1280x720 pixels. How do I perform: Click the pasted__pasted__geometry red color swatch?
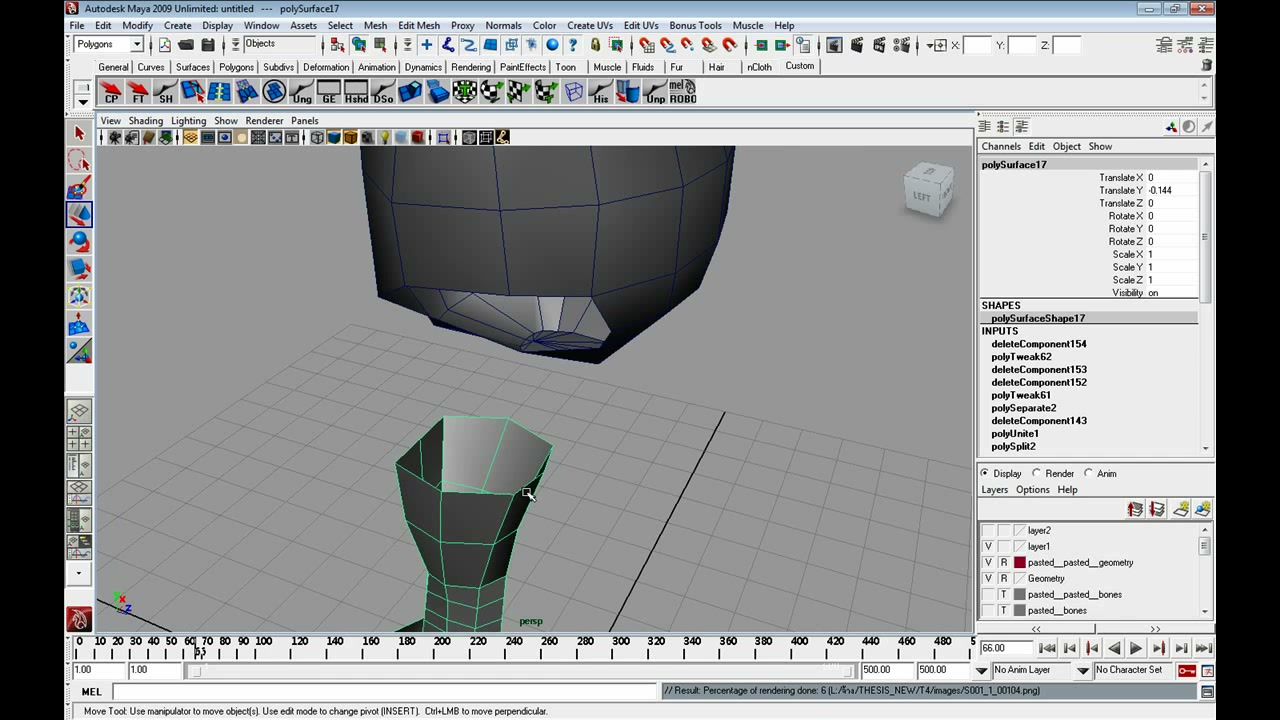(x=1020, y=563)
